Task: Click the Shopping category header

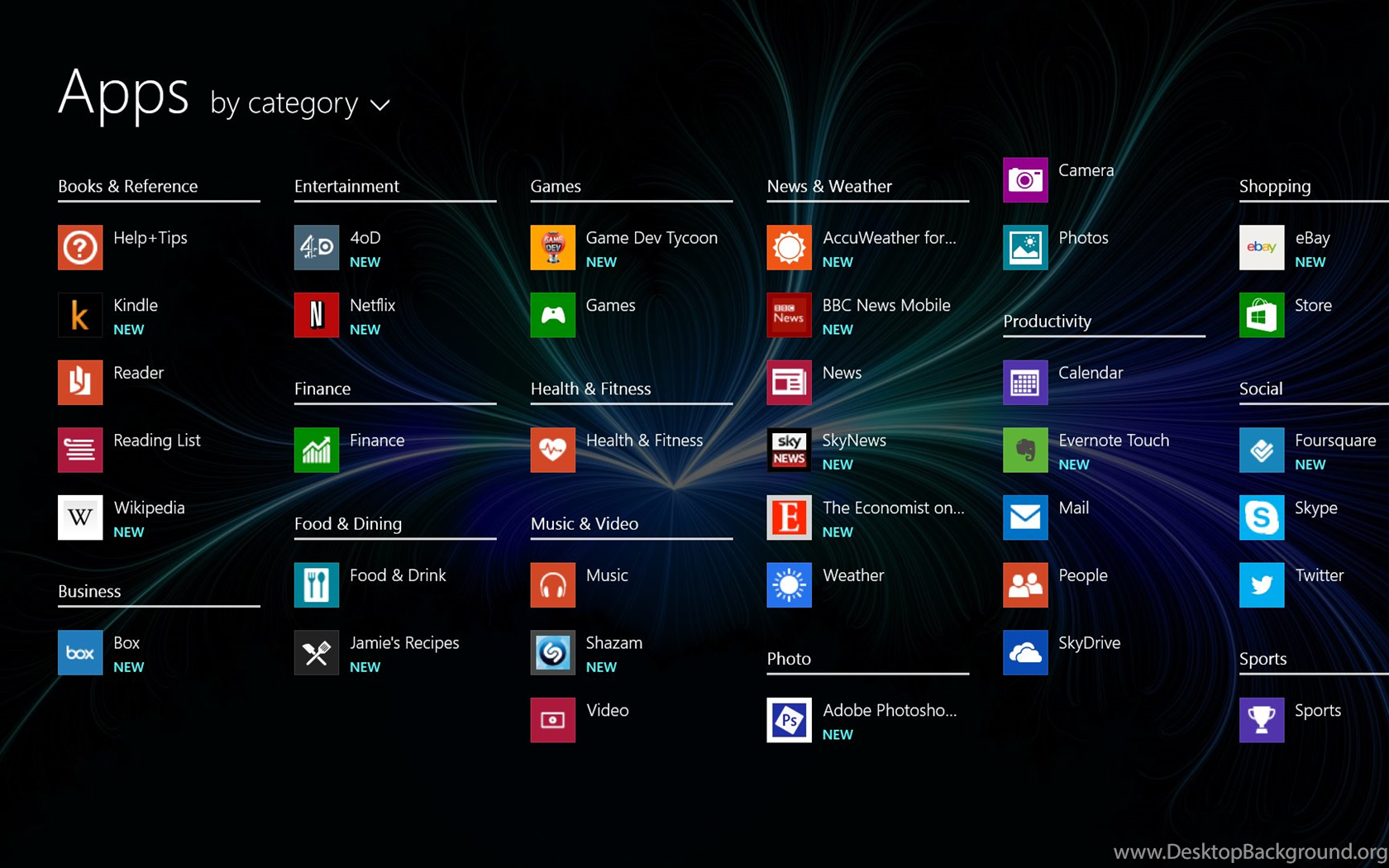Action: [1275, 186]
